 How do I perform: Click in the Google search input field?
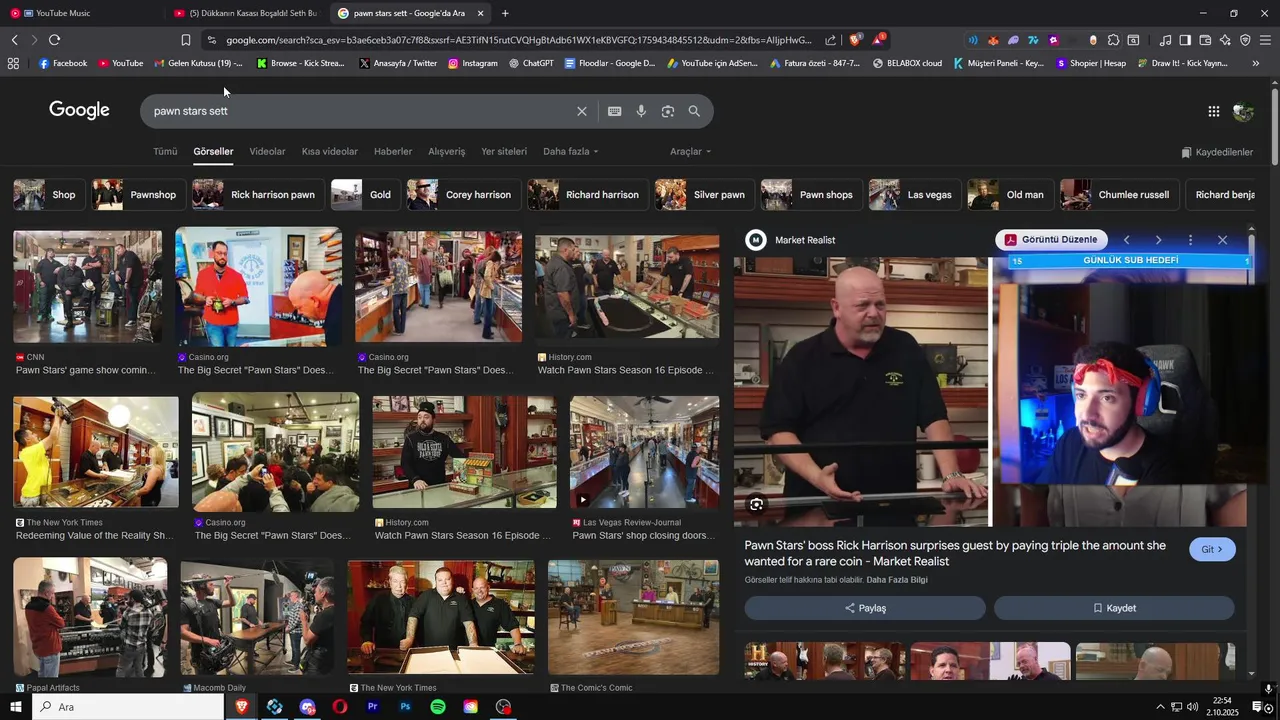pos(360,111)
